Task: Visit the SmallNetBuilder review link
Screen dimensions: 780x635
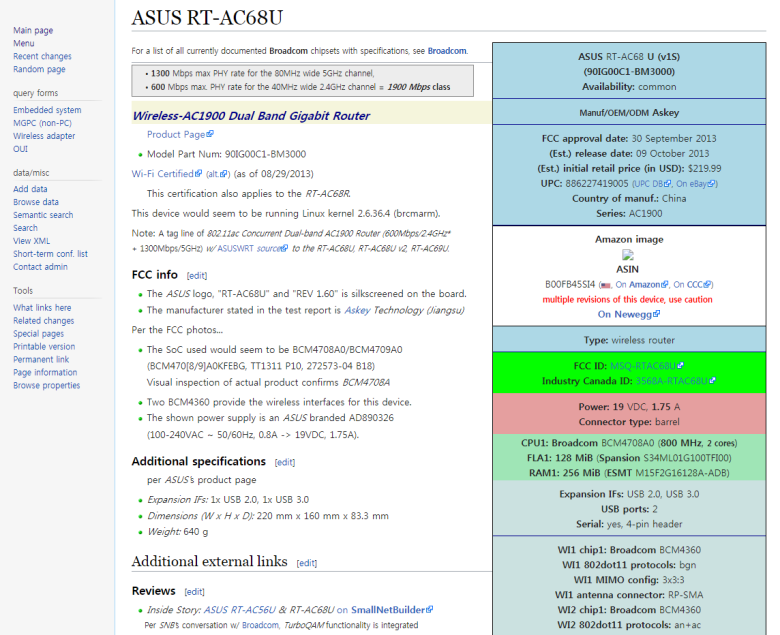Action: pyautogui.click(x=392, y=609)
